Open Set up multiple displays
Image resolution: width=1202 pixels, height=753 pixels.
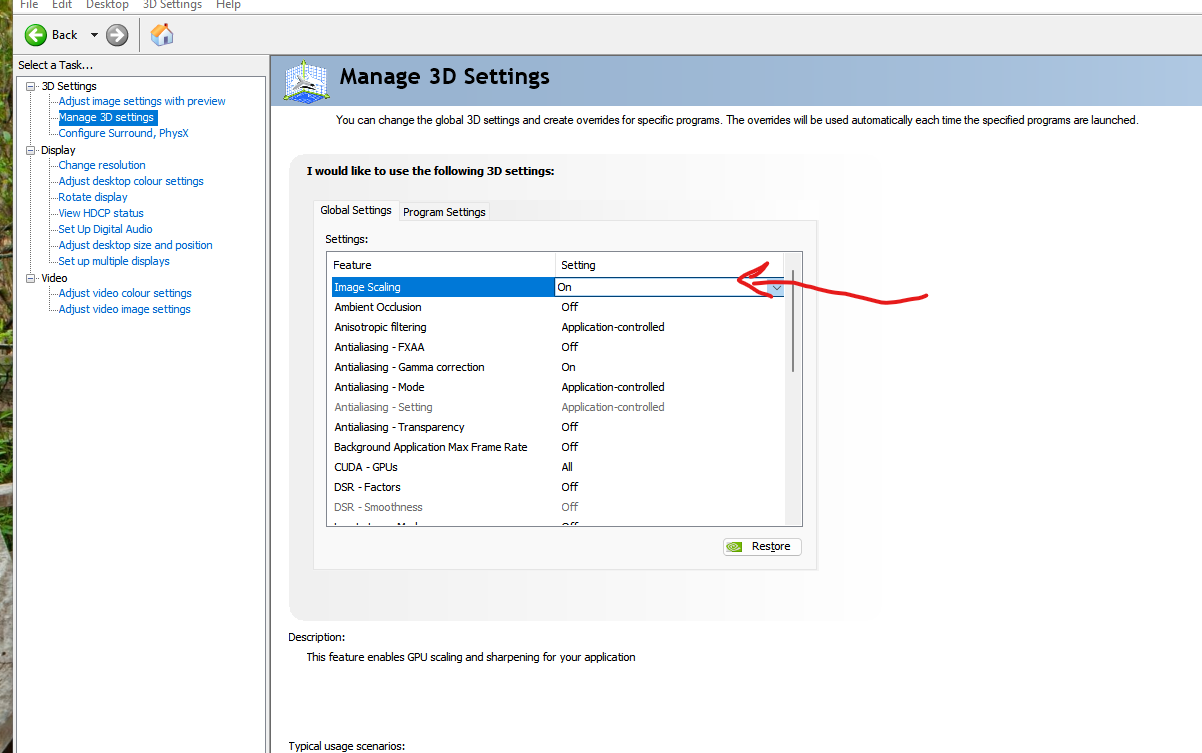click(114, 261)
